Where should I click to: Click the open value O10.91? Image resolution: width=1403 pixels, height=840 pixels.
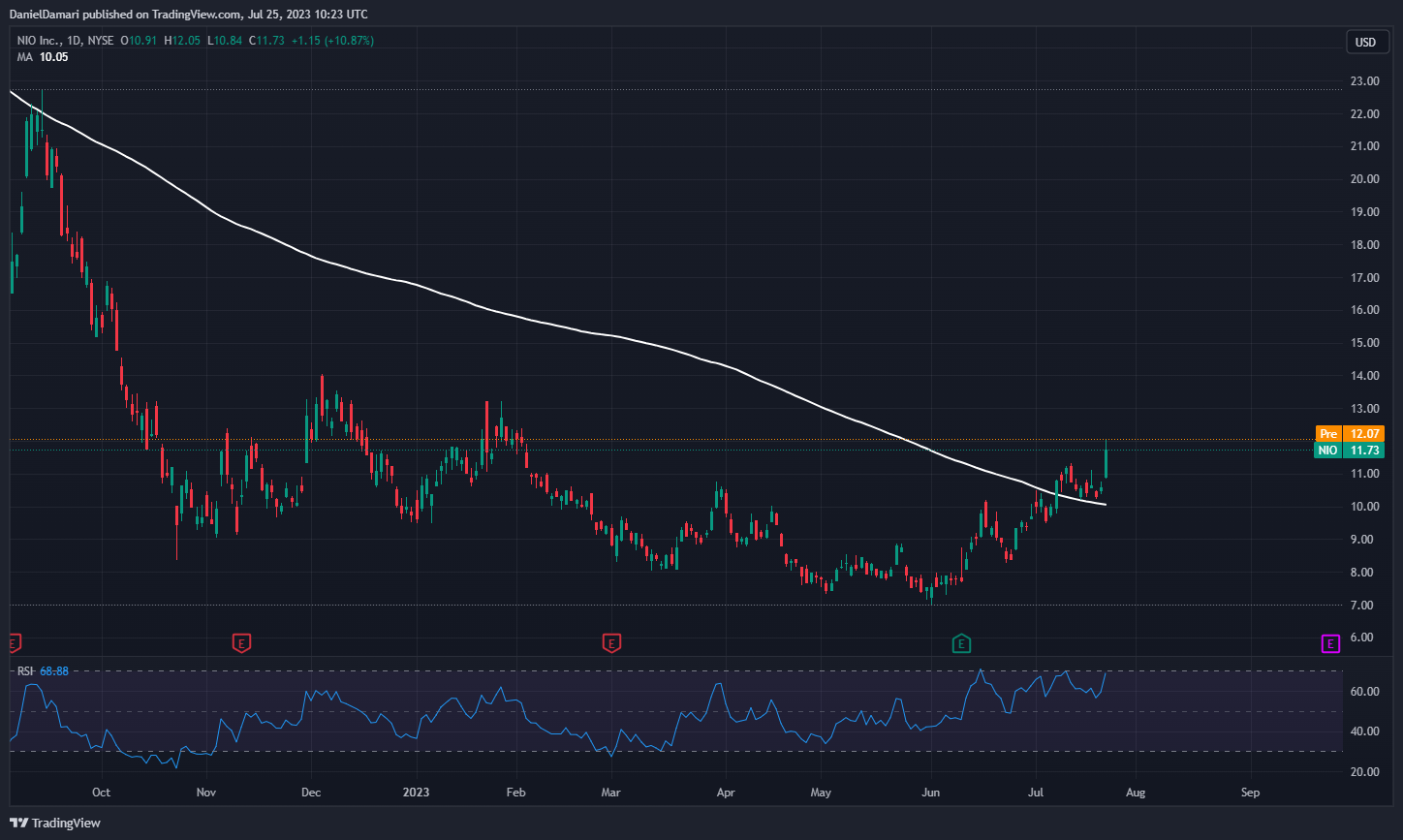140,41
